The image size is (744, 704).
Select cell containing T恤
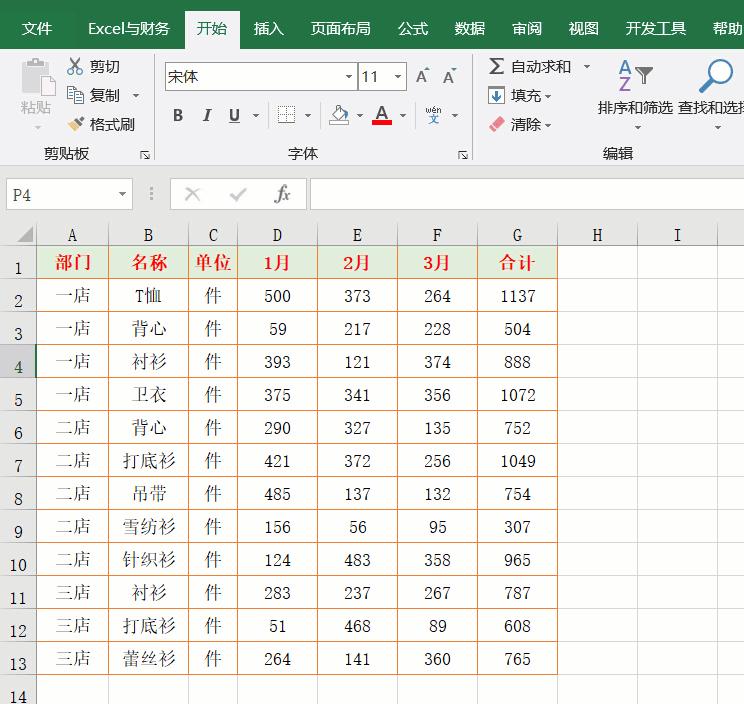(149, 296)
